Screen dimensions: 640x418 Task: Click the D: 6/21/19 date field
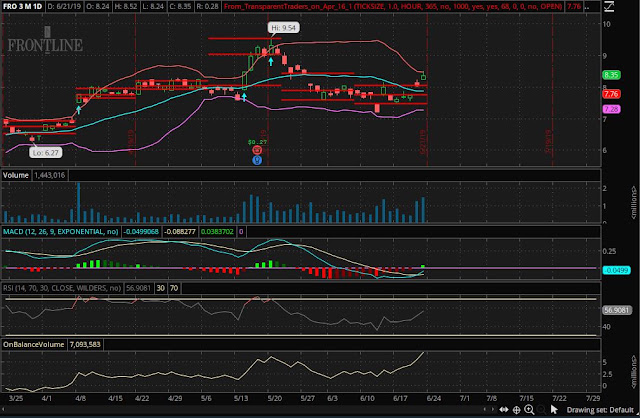[x=64, y=7]
